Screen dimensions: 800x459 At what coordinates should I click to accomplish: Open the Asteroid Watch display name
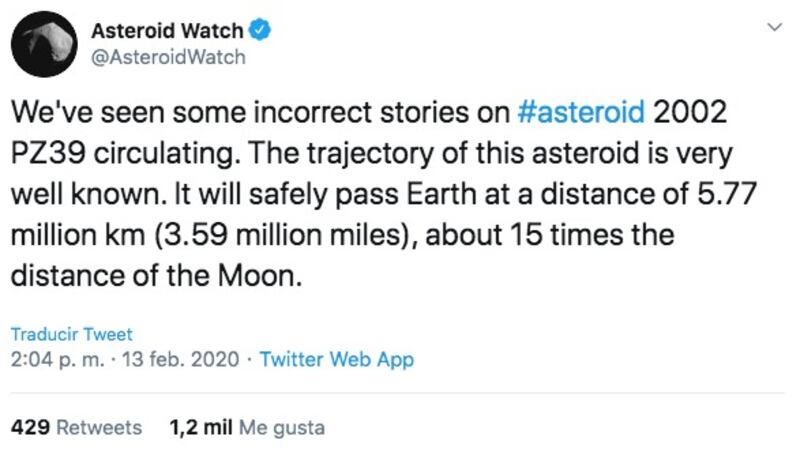167,31
